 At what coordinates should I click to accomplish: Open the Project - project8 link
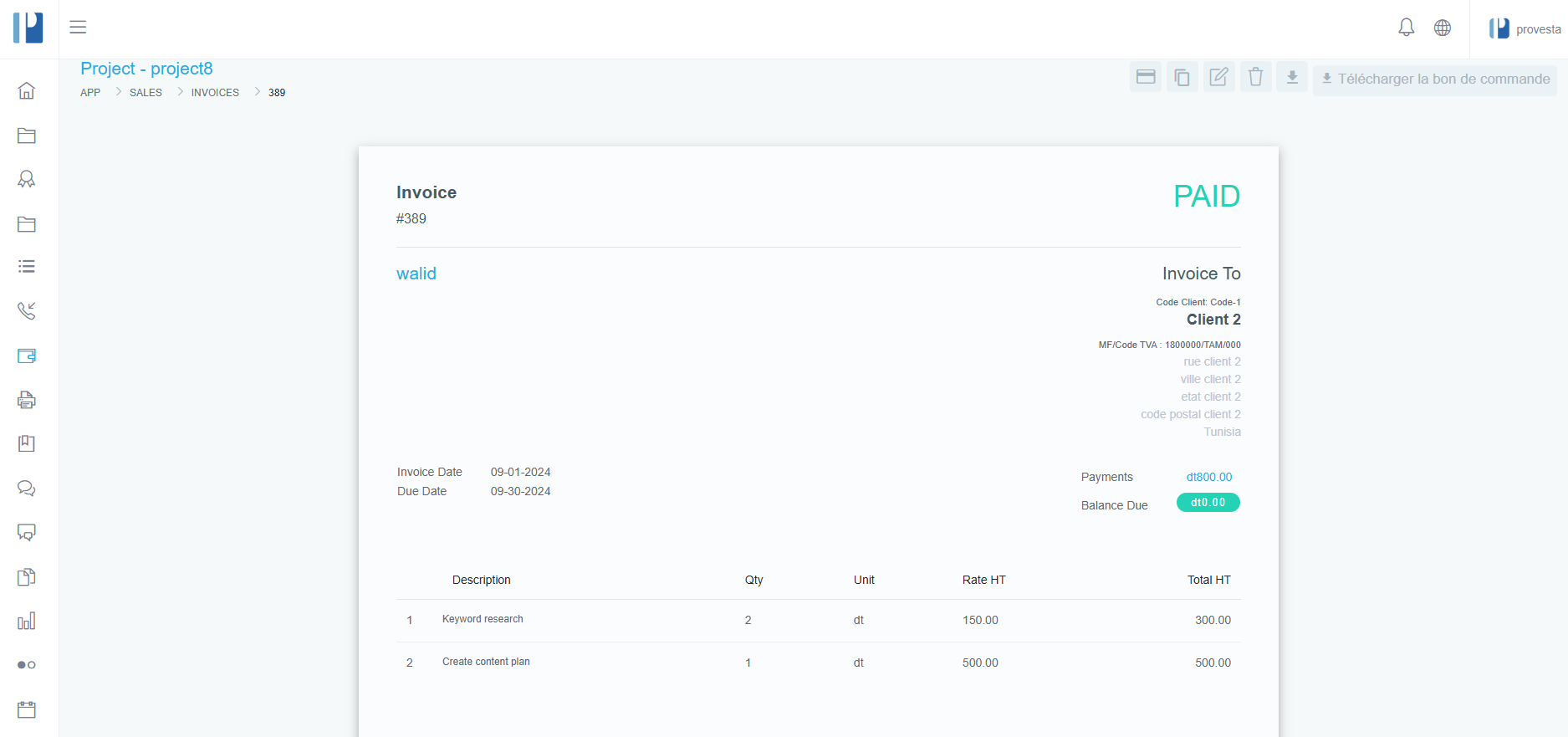pyautogui.click(x=146, y=69)
